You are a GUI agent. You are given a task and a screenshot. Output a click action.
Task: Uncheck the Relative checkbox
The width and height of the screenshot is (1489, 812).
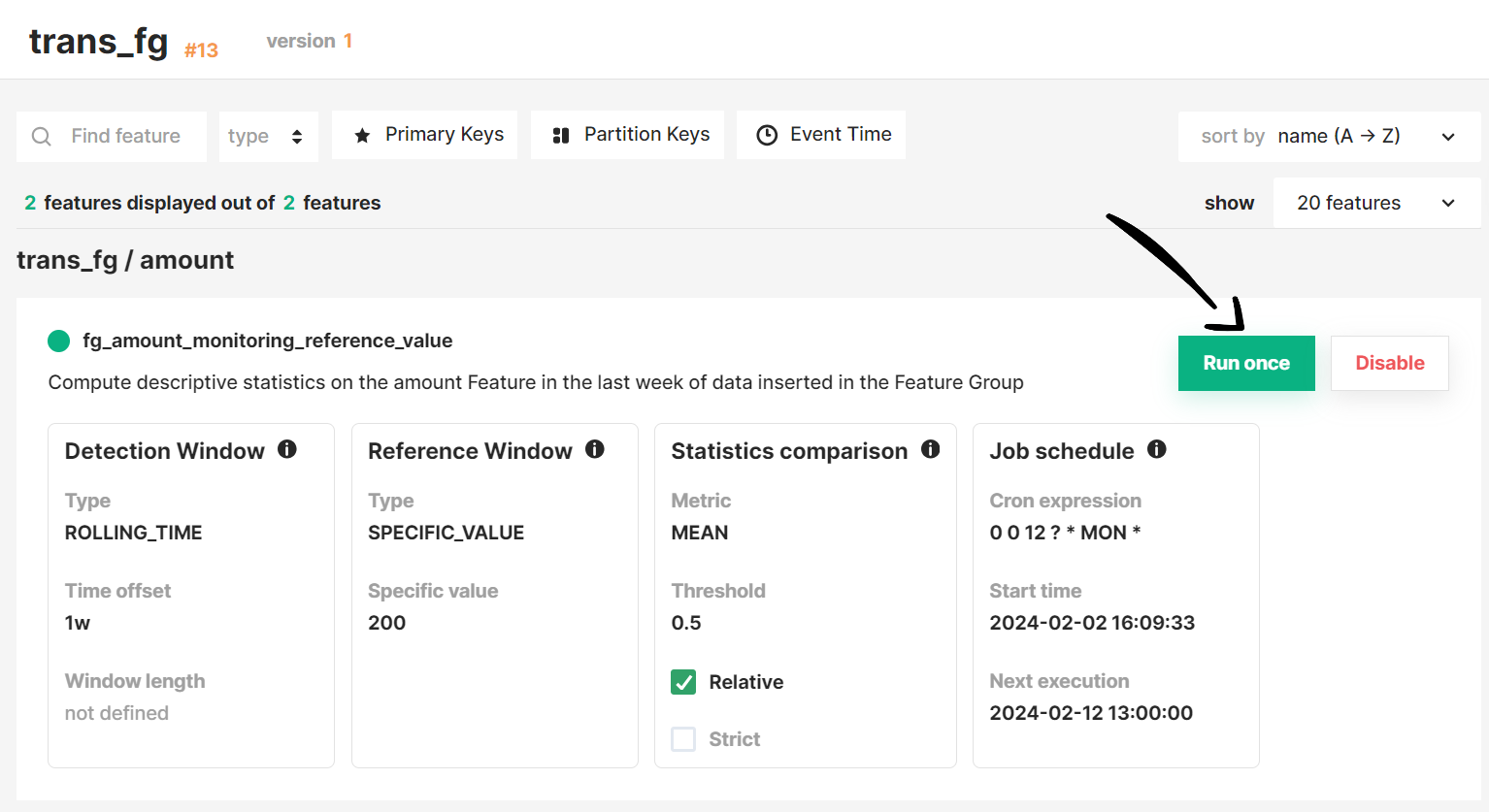[x=683, y=682]
